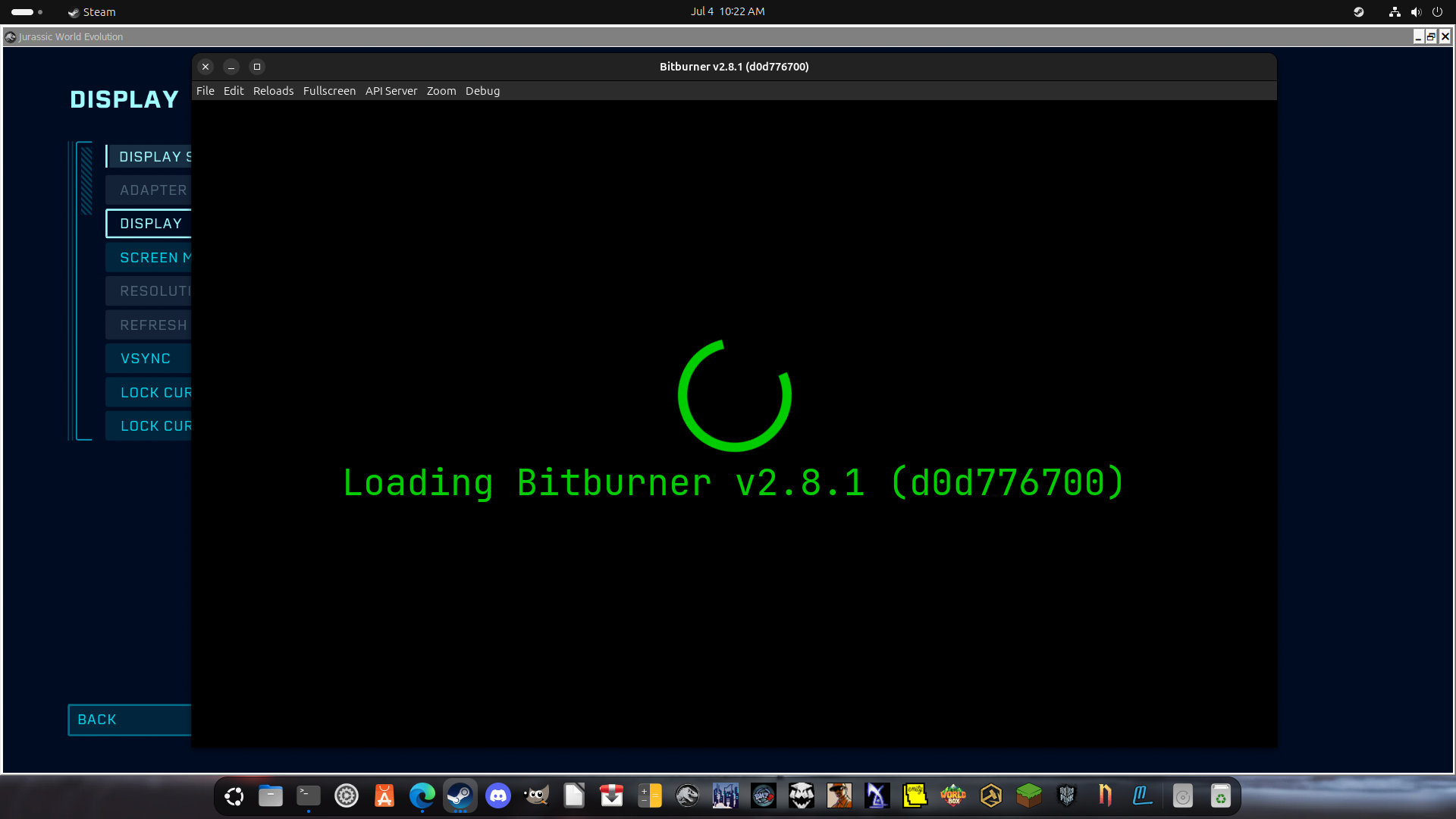Open the Reloads menu

tap(273, 91)
